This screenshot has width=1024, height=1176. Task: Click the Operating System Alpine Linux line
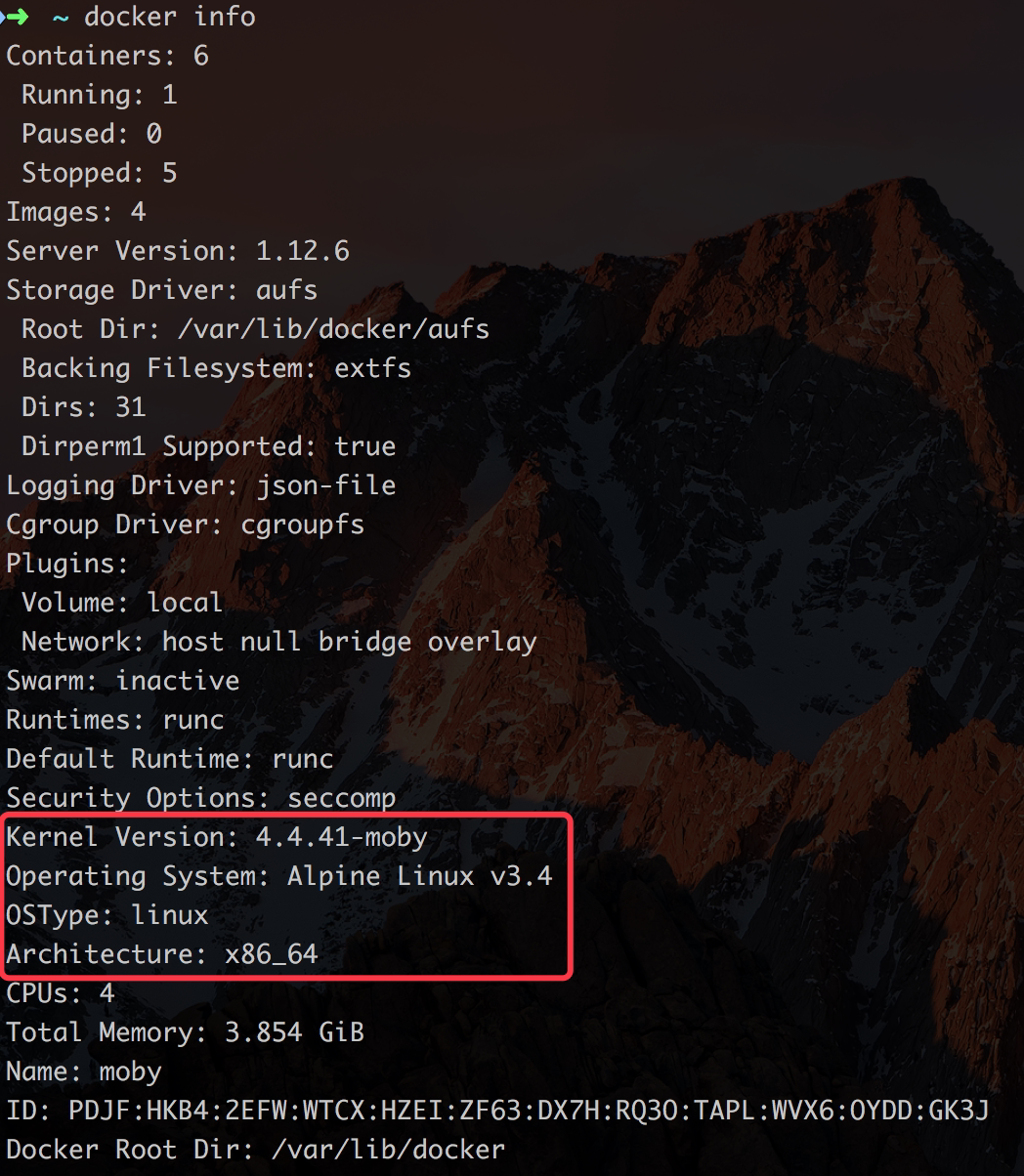(x=279, y=876)
